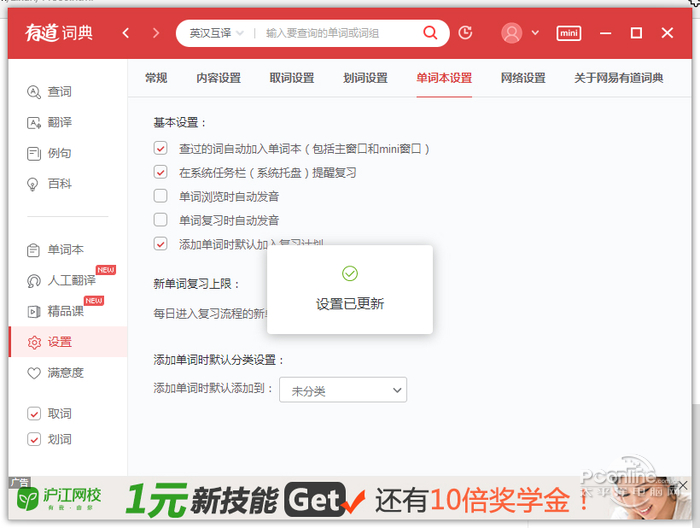The width and height of the screenshot is (700, 528).
Task: Enable 单词复习时自动发音
Action: pos(160,220)
